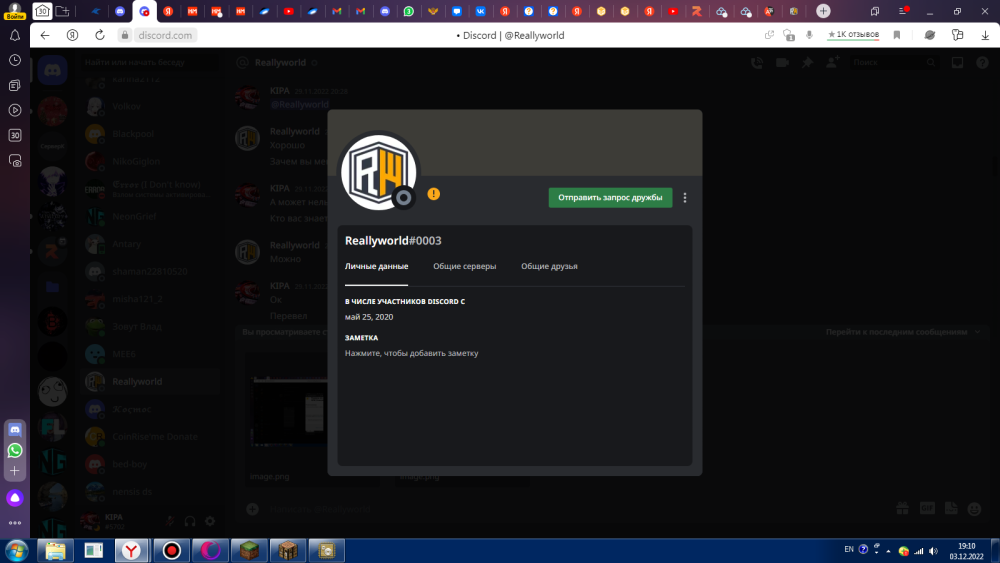Switch to the VK browser tab
The height and width of the screenshot is (563, 1000).
481,11
